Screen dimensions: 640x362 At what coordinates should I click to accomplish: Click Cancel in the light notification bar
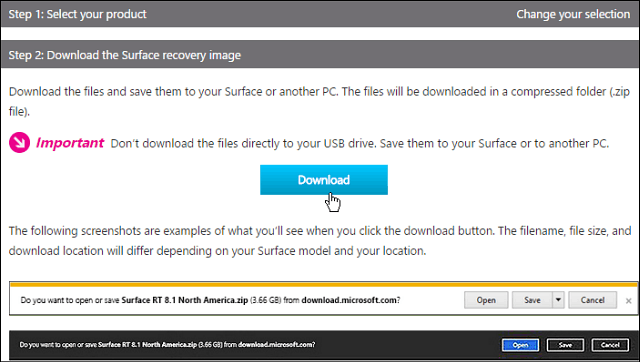point(592,300)
